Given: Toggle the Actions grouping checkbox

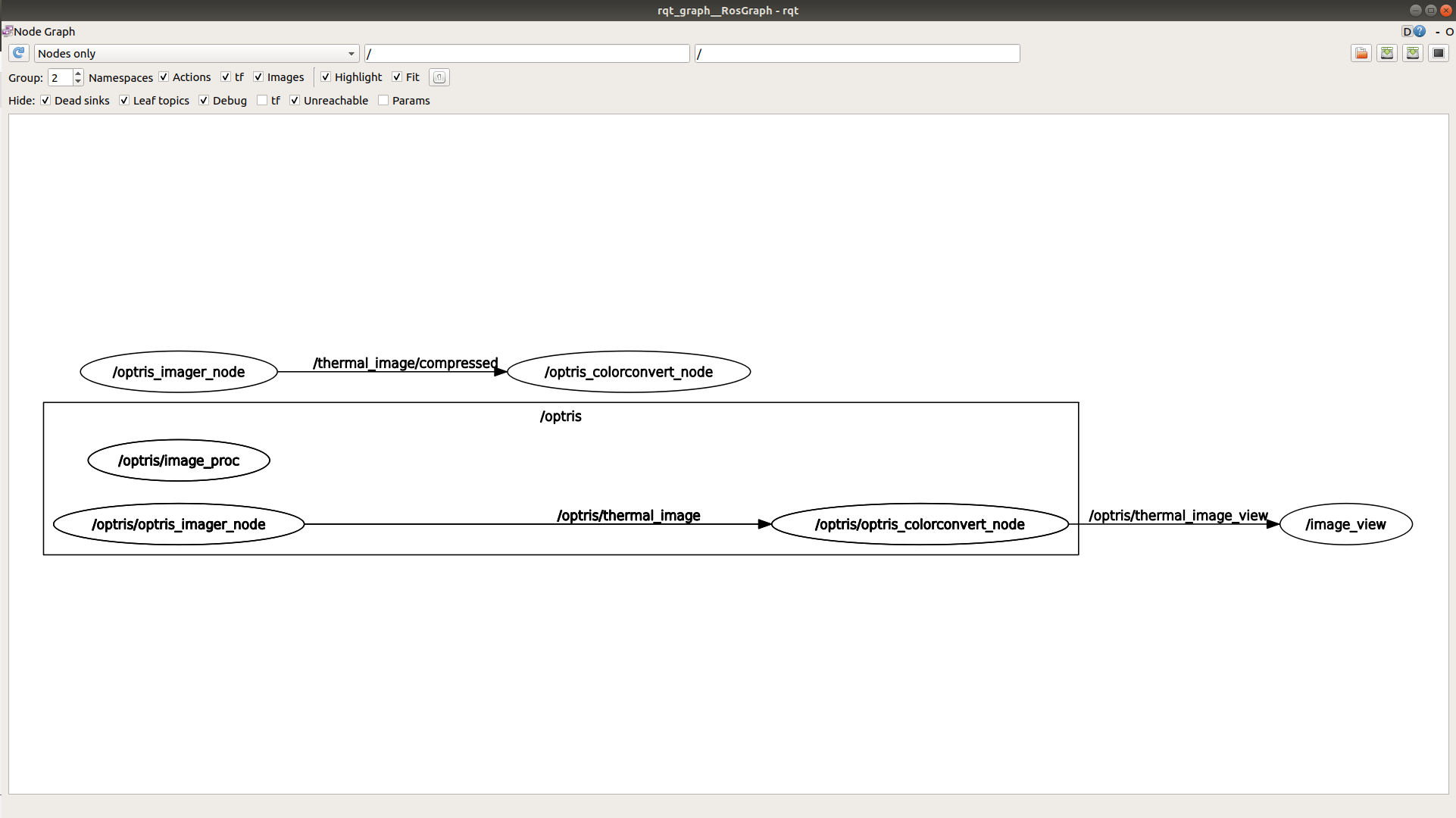Looking at the screenshot, I should tap(164, 77).
